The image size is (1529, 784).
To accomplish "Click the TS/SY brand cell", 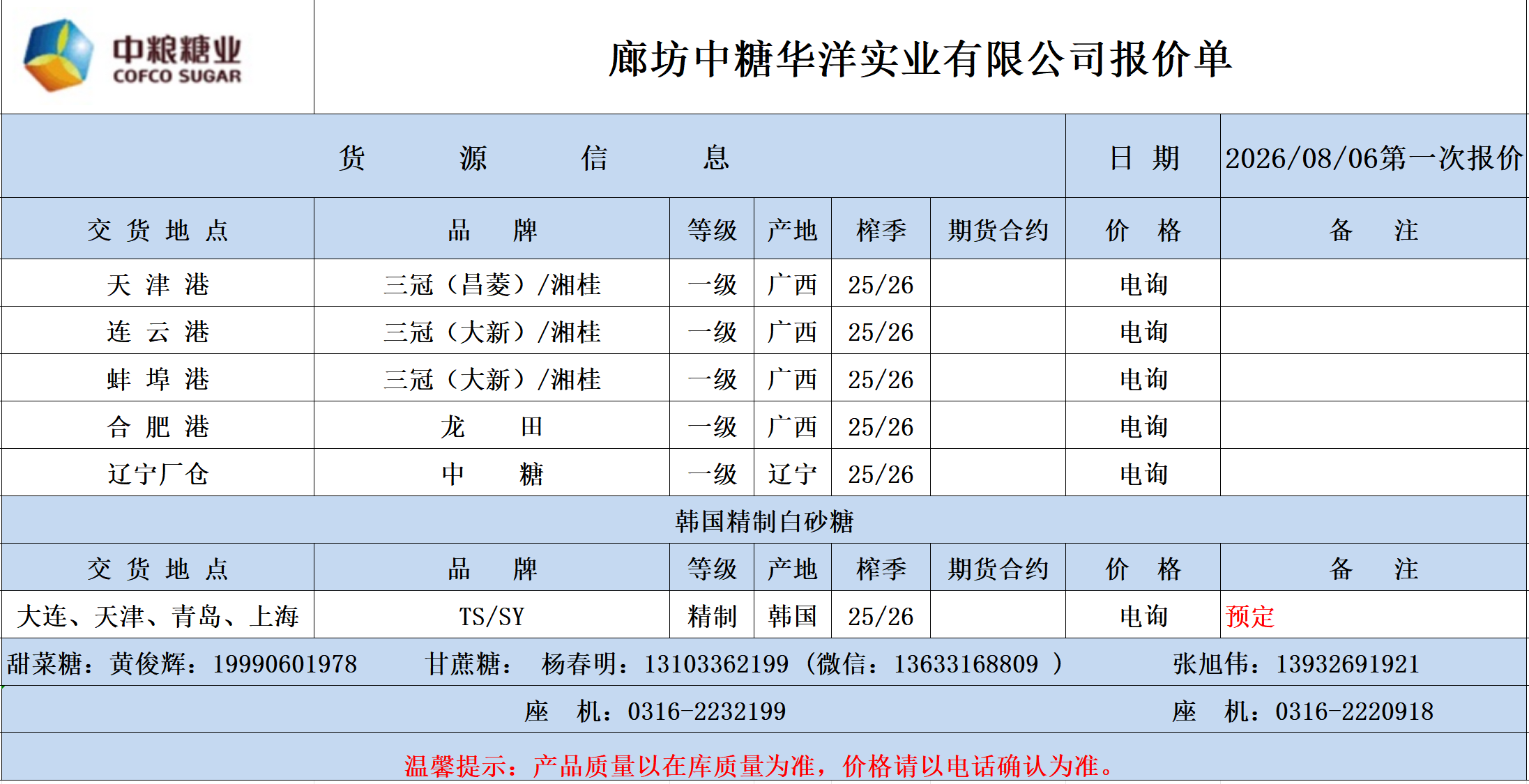I will (492, 615).
